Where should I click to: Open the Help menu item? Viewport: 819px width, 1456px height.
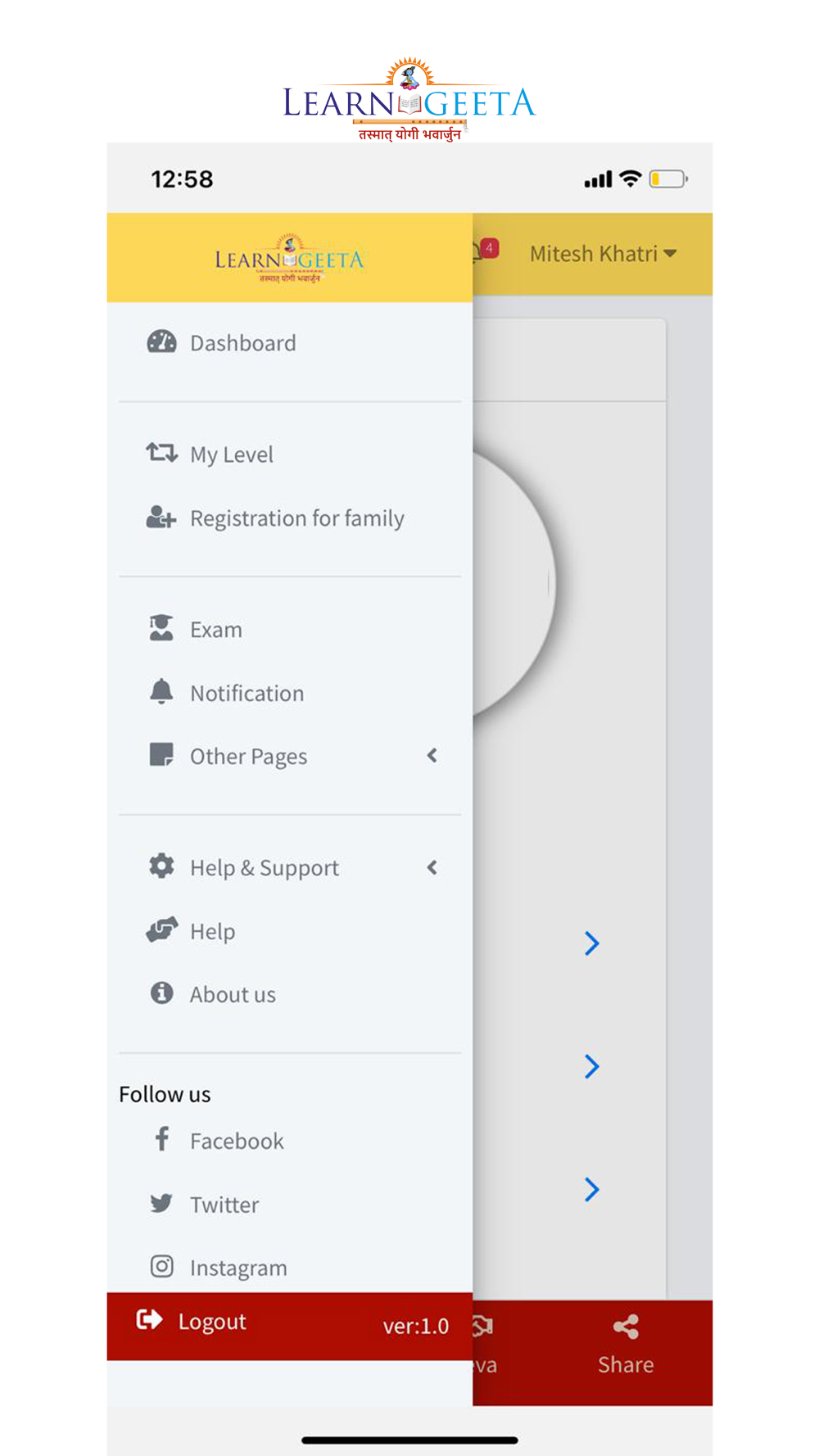click(213, 932)
